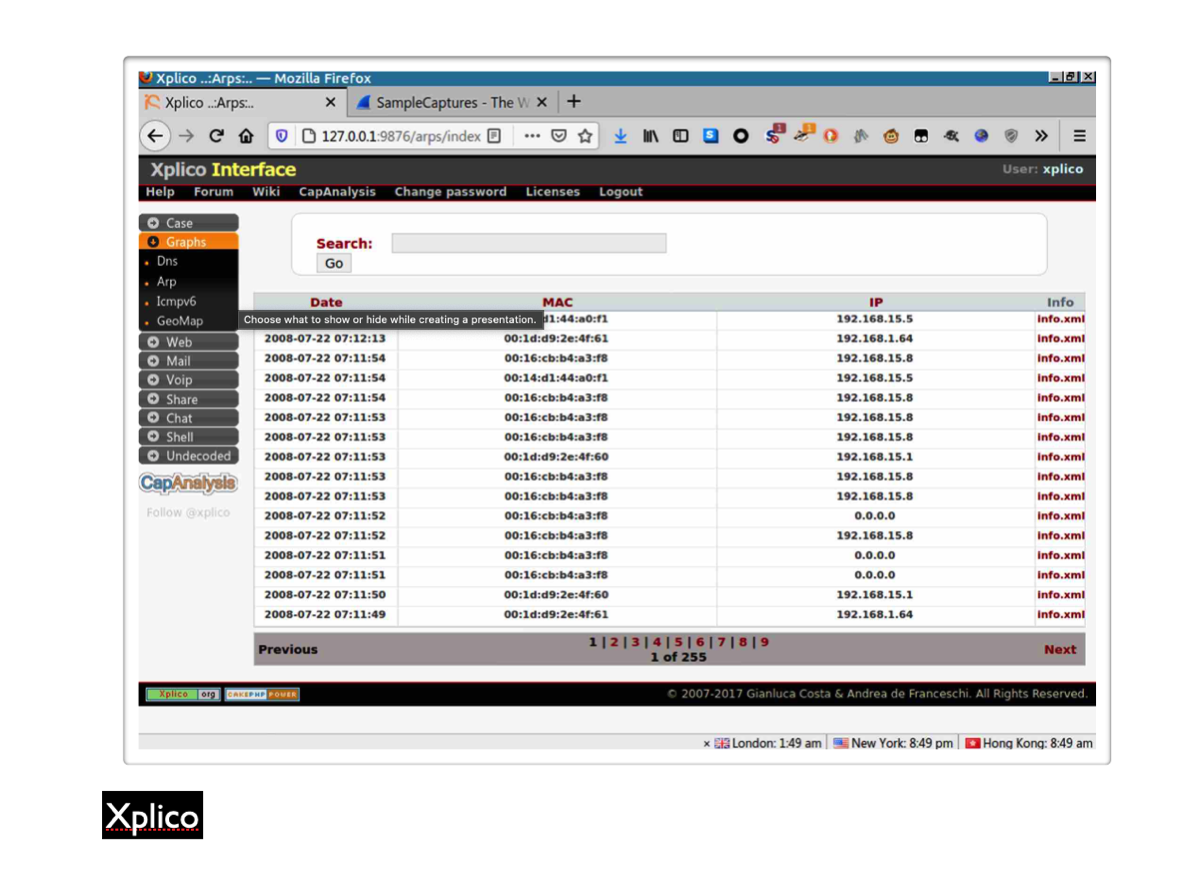Click the CapAnalysis logo in sidebar
Viewport: 1200px width, 894px height.
(188, 484)
